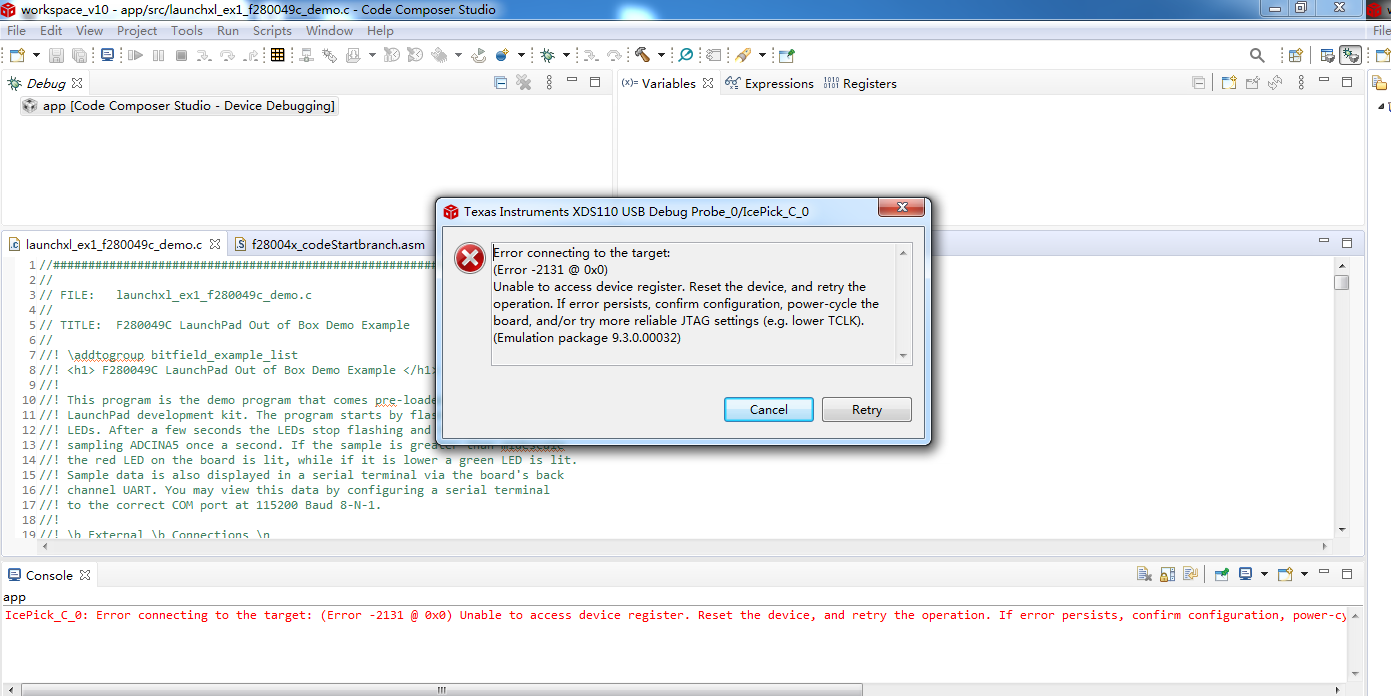
Task: Click the Suspend debug toolbar icon
Action: (158, 55)
